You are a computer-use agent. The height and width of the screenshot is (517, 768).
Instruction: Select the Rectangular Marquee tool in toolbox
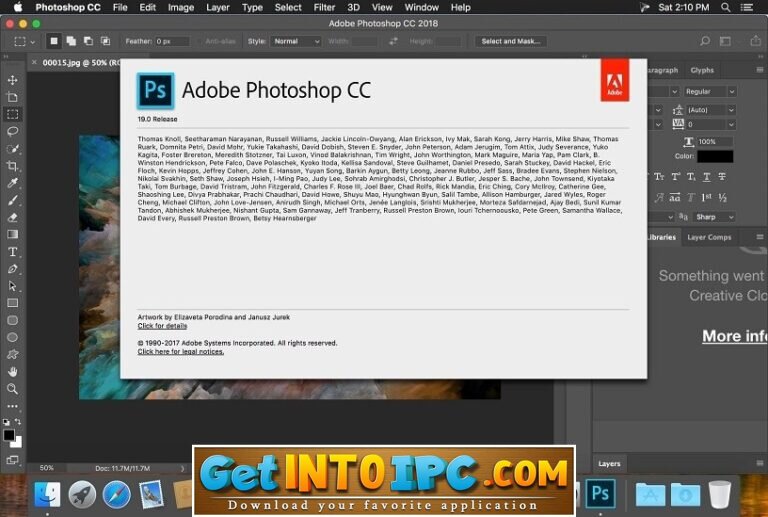(13, 114)
